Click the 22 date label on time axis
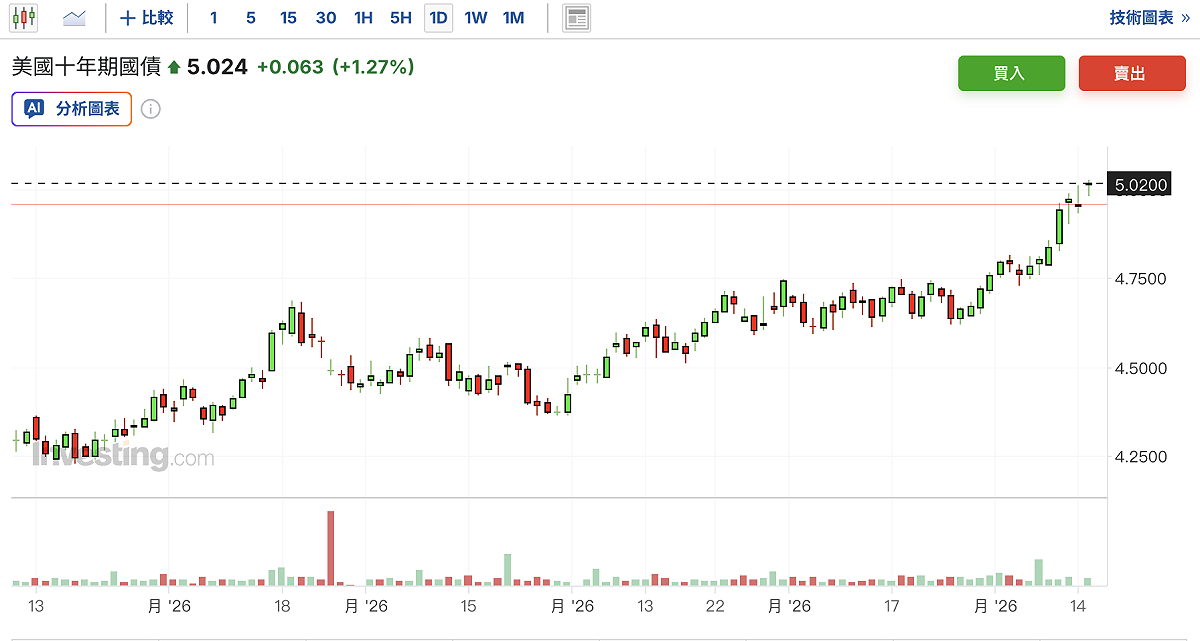Image resolution: width=1200 pixels, height=641 pixels. click(x=715, y=606)
